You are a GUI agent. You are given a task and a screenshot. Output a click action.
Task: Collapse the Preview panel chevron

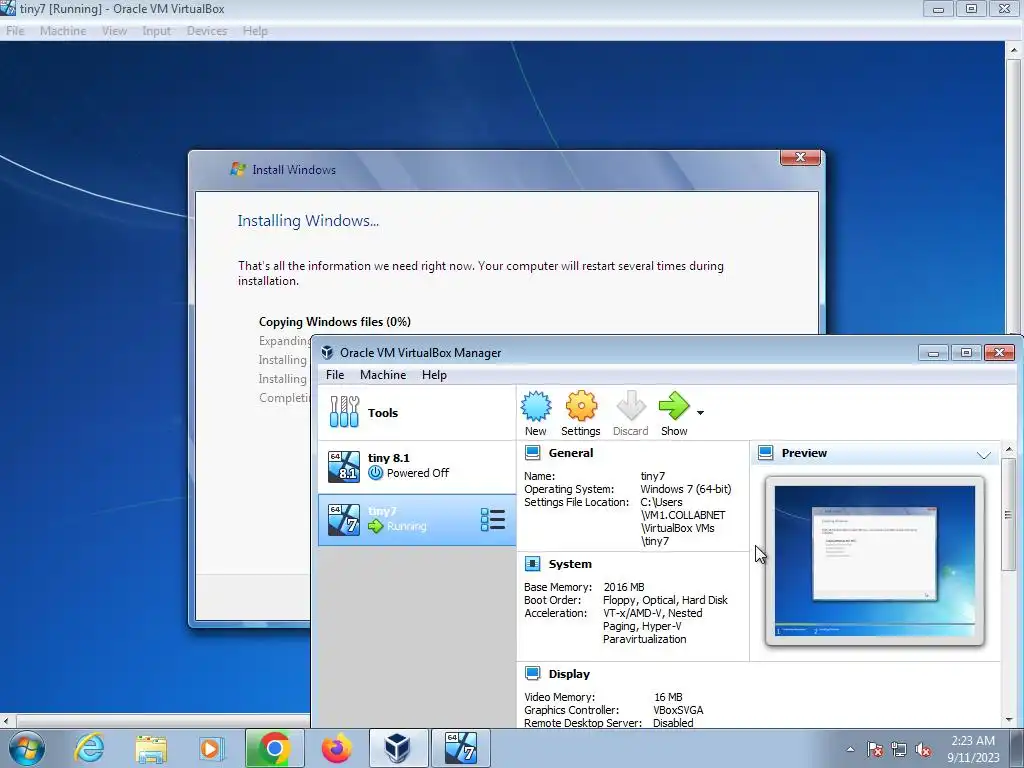pos(984,455)
